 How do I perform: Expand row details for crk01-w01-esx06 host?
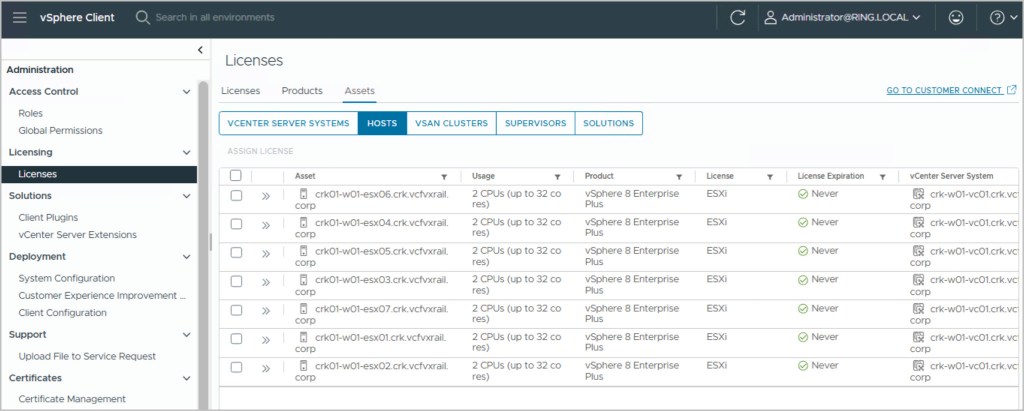266,197
